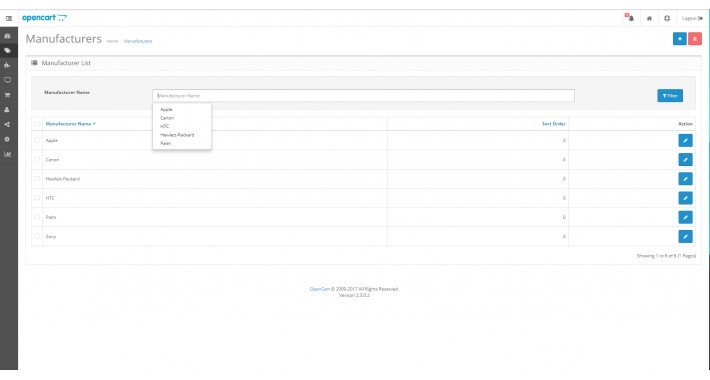Click the Apple name in table row
Screen dimensions: 710x380
[52, 140]
